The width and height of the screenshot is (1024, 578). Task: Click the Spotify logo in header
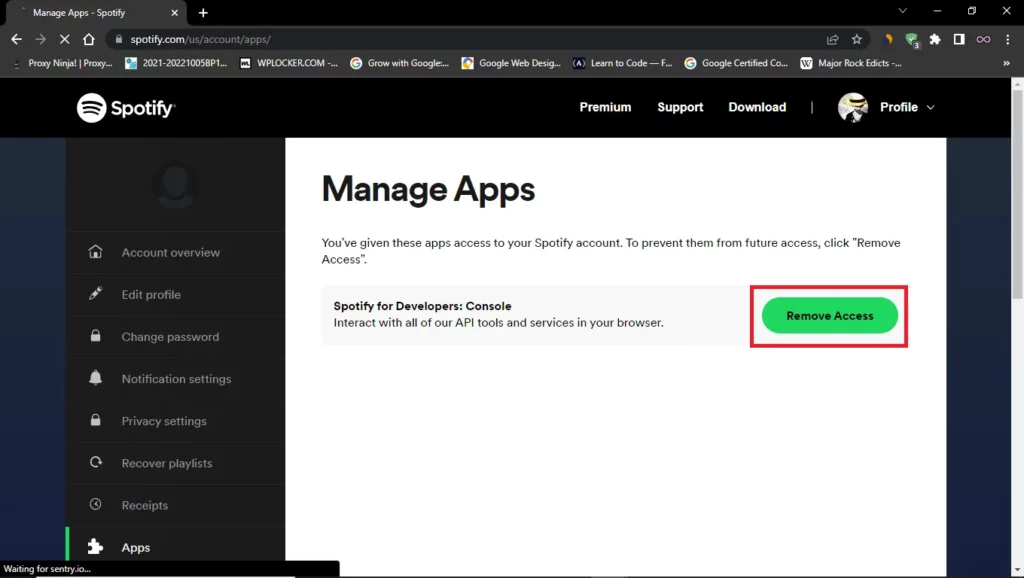(x=126, y=108)
